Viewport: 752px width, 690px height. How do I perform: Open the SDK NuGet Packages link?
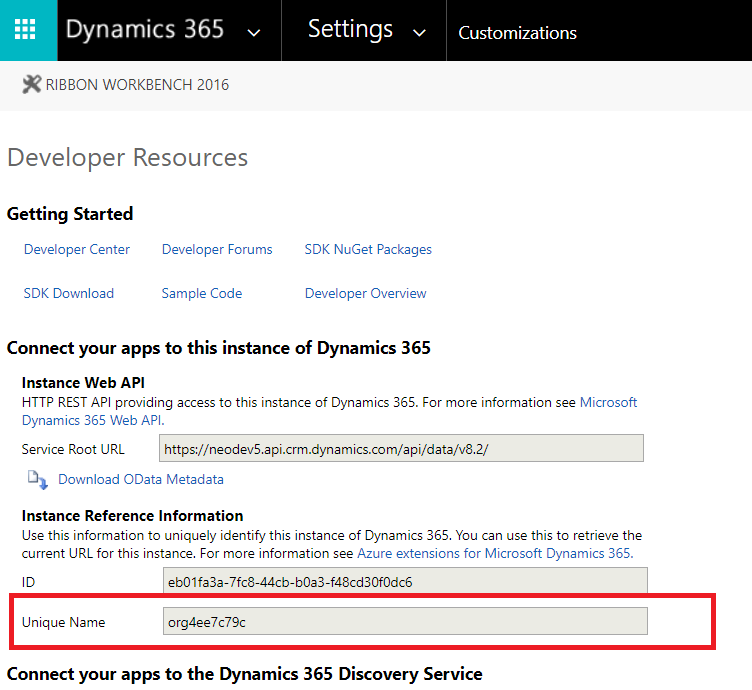tap(368, 249)
